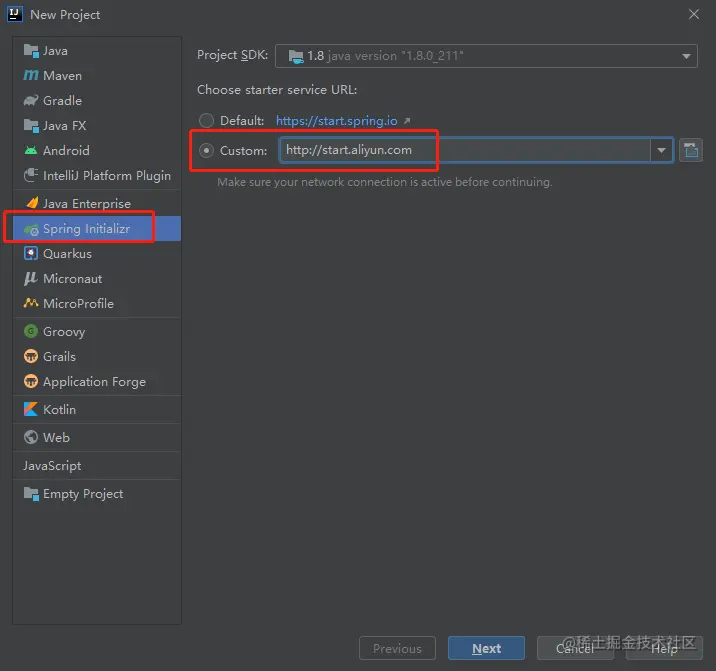Expand the custom URL history dropdown arrow
Viewport: 716px width, 671px height.
pyautogui.click(x=661, y=150)
